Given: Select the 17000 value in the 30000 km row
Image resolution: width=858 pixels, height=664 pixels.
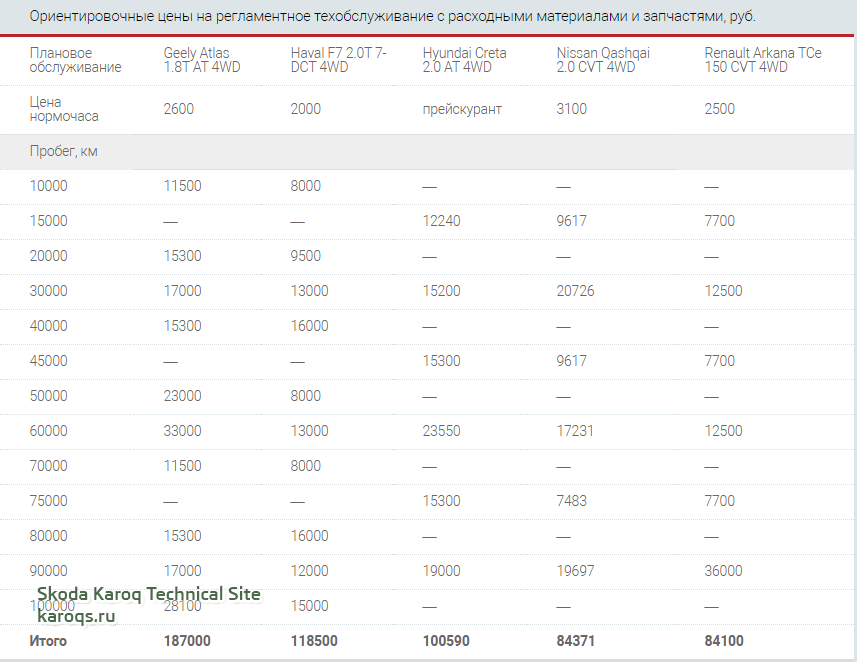Looking at the screenshot, I should [183, 291].
